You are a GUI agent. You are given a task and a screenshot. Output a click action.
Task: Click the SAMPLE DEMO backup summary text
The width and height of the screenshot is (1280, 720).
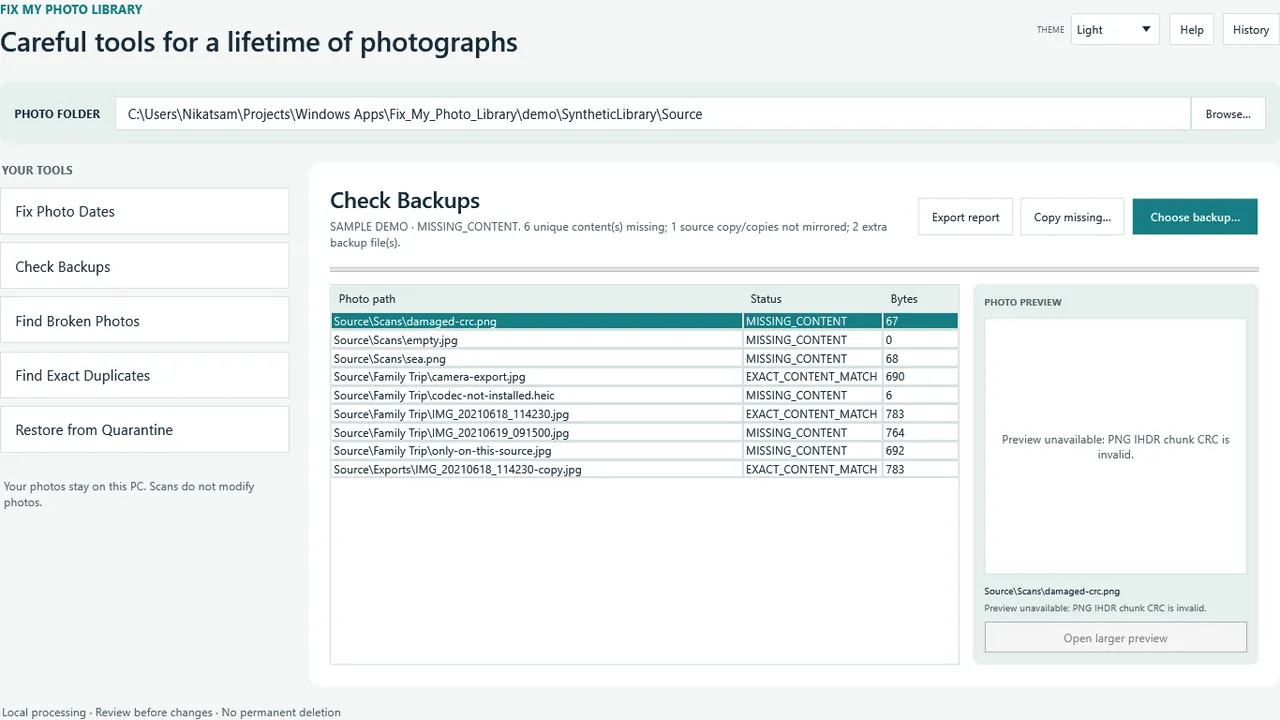tap(608, 234)
